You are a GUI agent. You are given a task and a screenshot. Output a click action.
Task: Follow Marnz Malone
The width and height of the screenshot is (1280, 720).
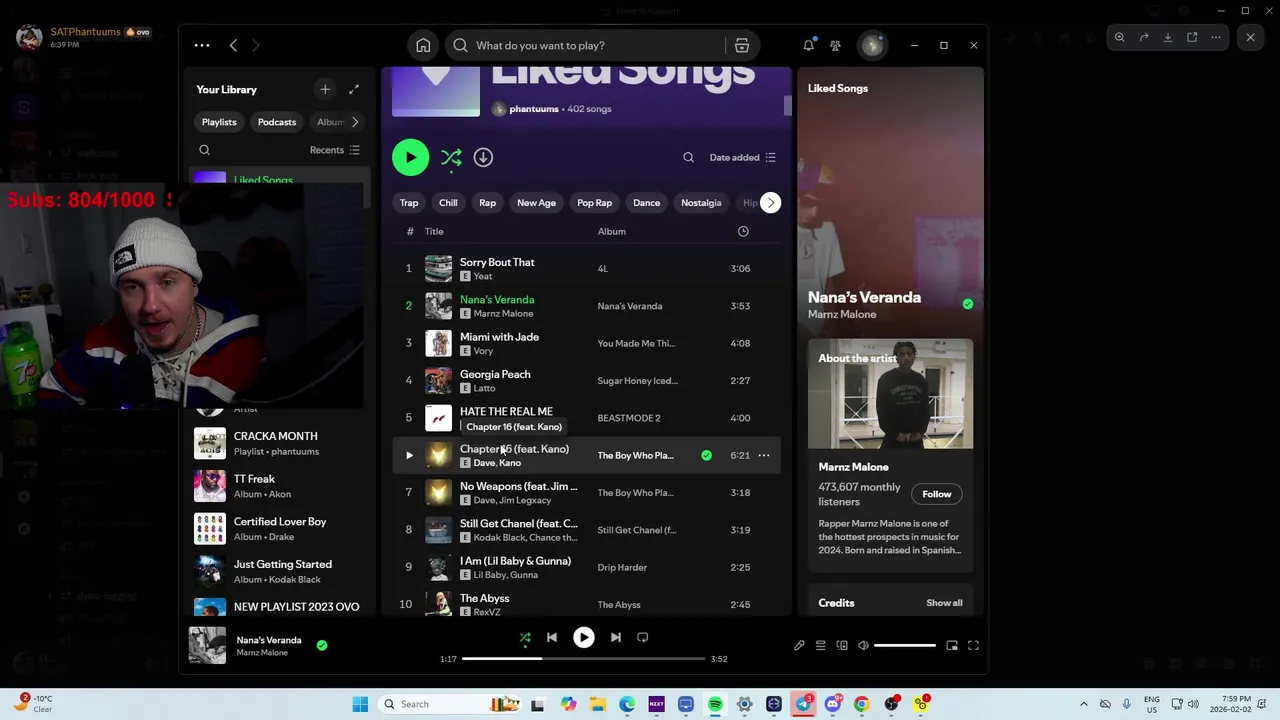pos(937,494)
